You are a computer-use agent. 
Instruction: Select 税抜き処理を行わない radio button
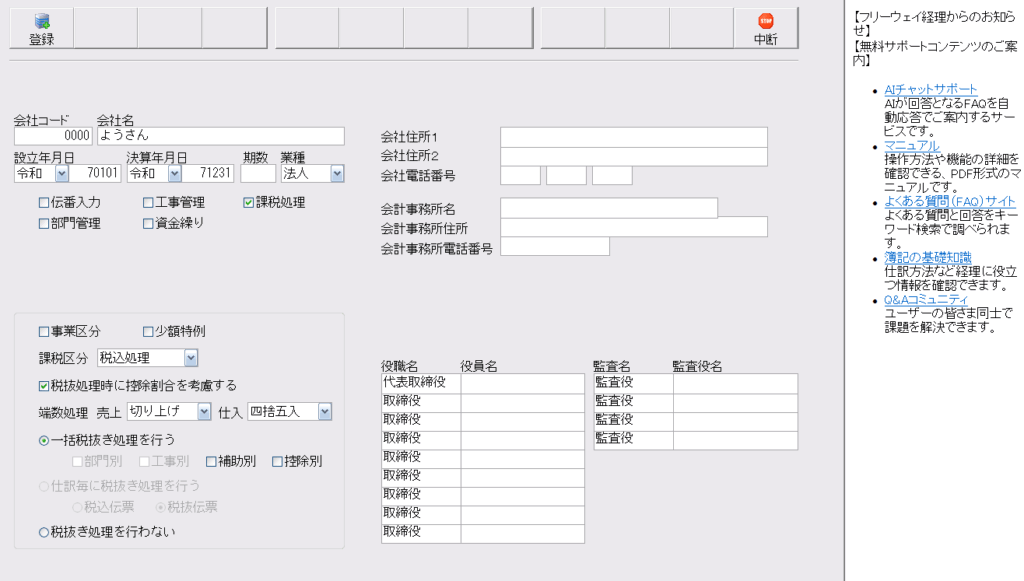(44, 532)
